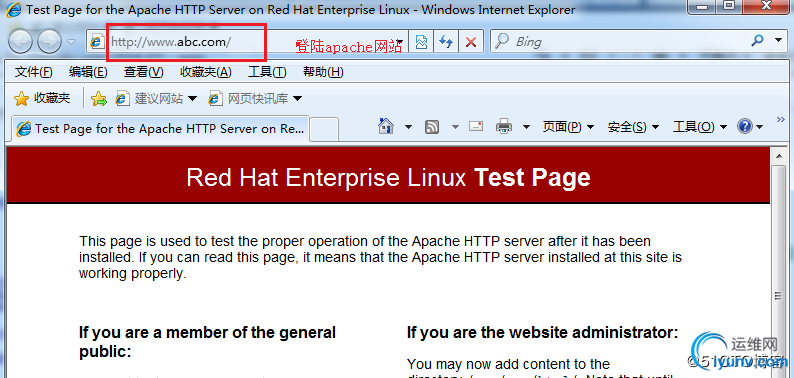The height and width of the screenshot is (378, 794).
Task: Open the 编辑(E) menu
Action: 88,72
